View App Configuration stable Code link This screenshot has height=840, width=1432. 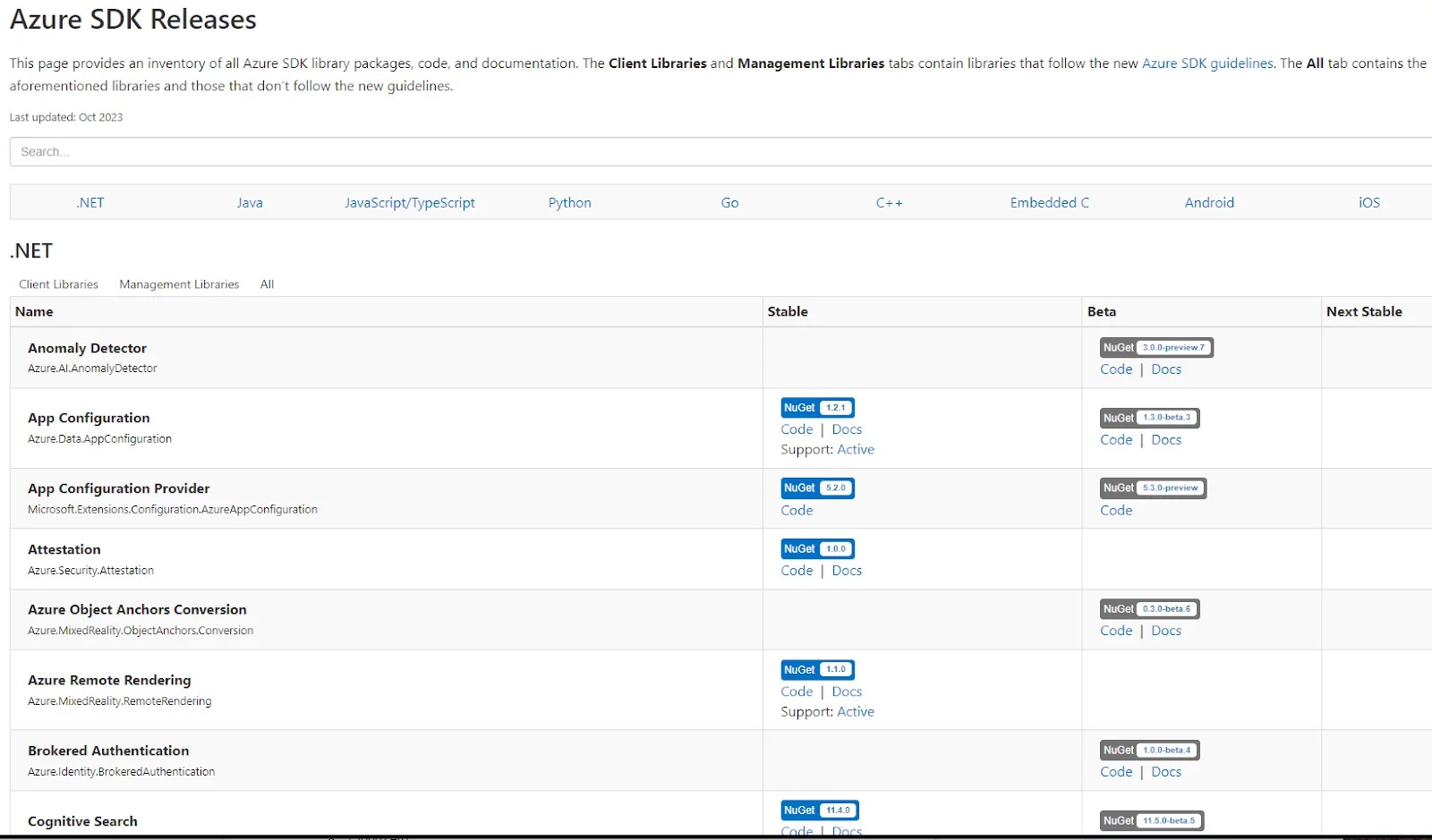(x=797, y=429)
